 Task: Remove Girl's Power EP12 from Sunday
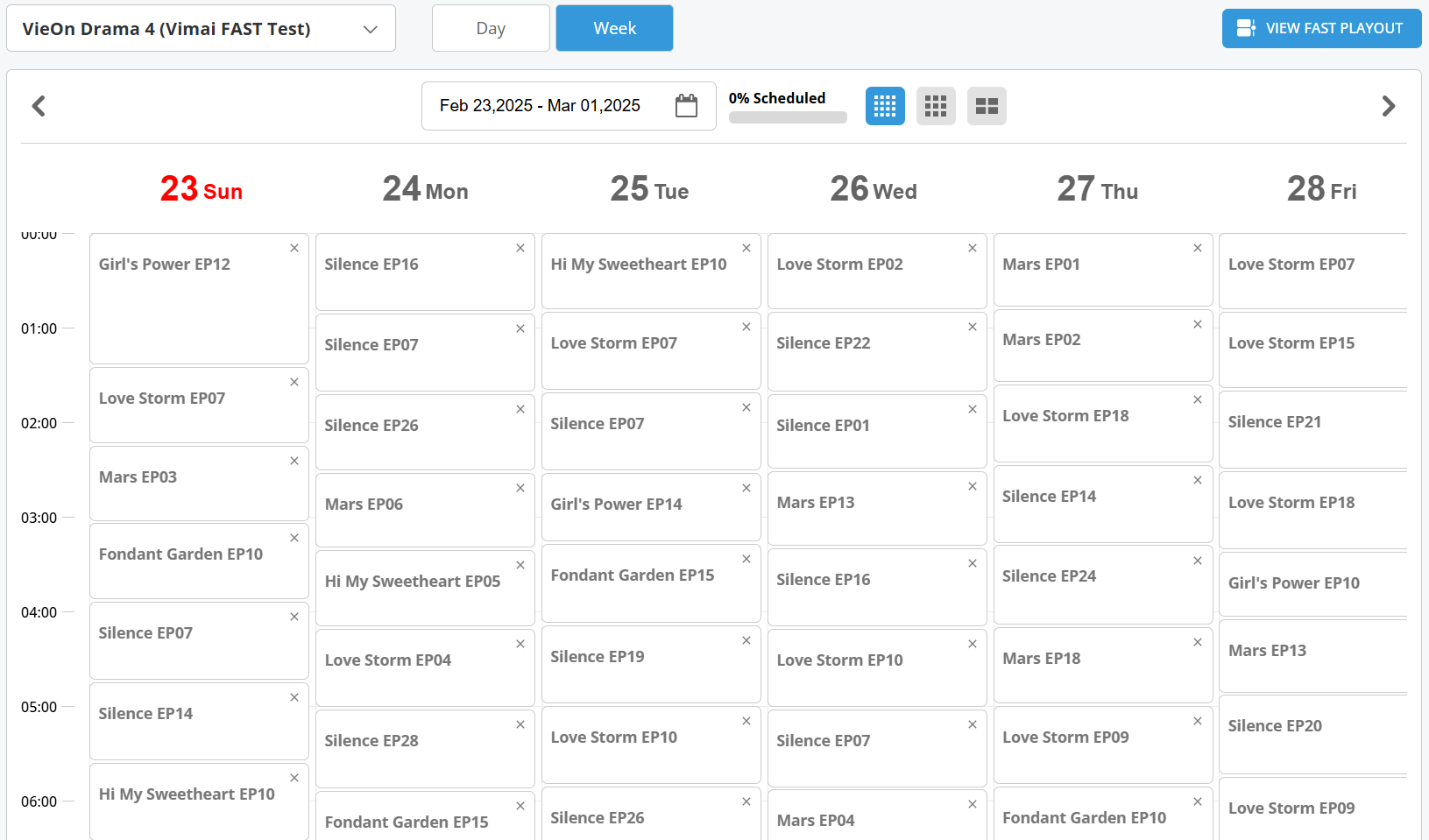click(x=294, y=248)
